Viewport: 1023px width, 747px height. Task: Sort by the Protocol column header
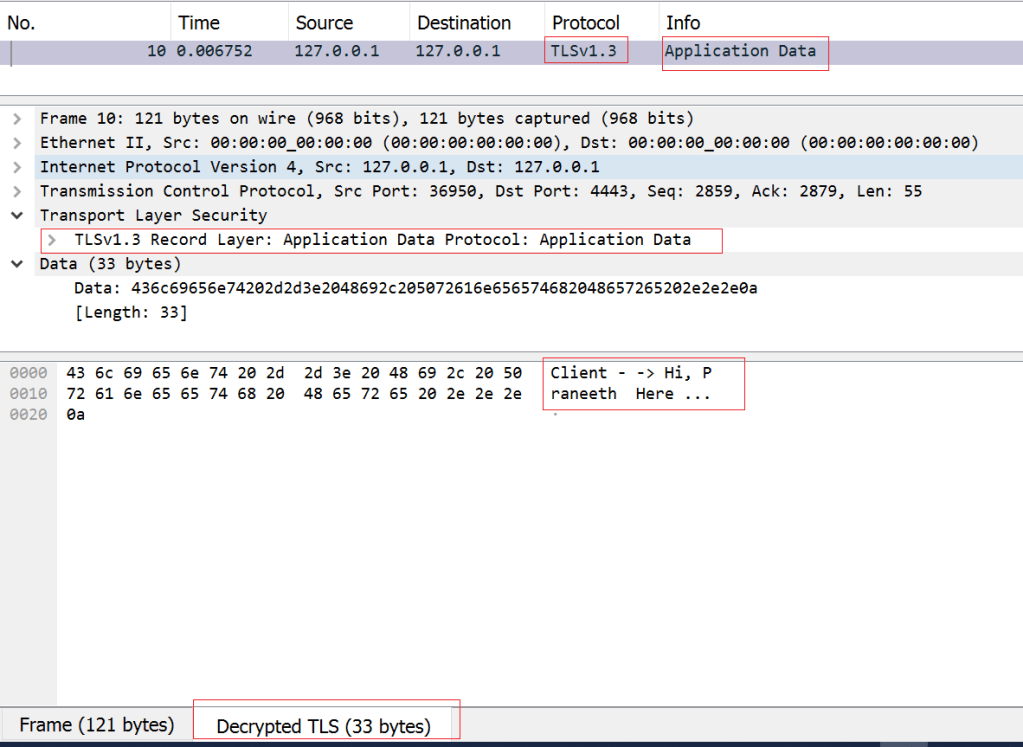586,22
